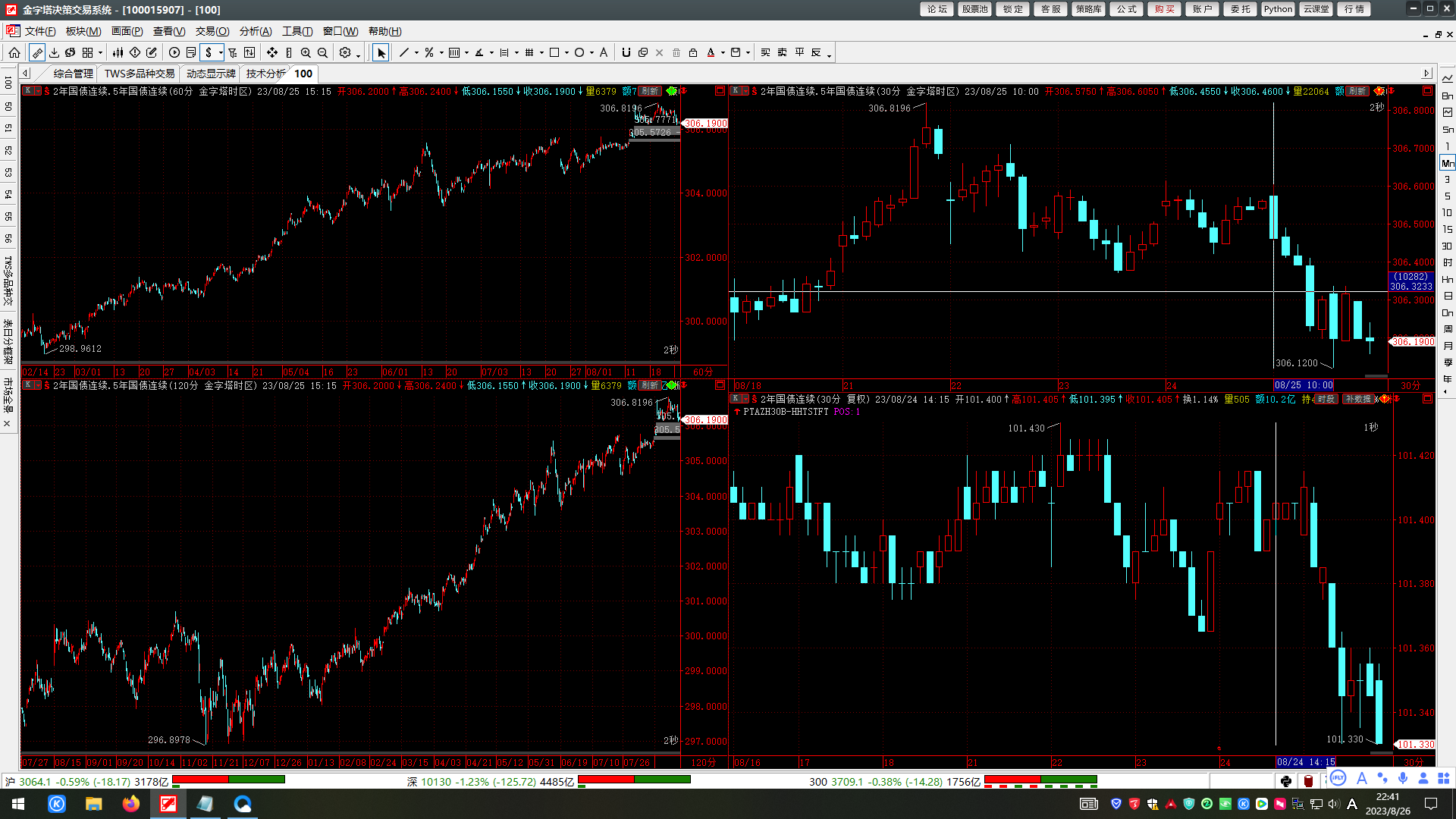Screen dimensions: 1456x819
Task: Click the 策略库 button in title bar
Action: (1088, 9)
